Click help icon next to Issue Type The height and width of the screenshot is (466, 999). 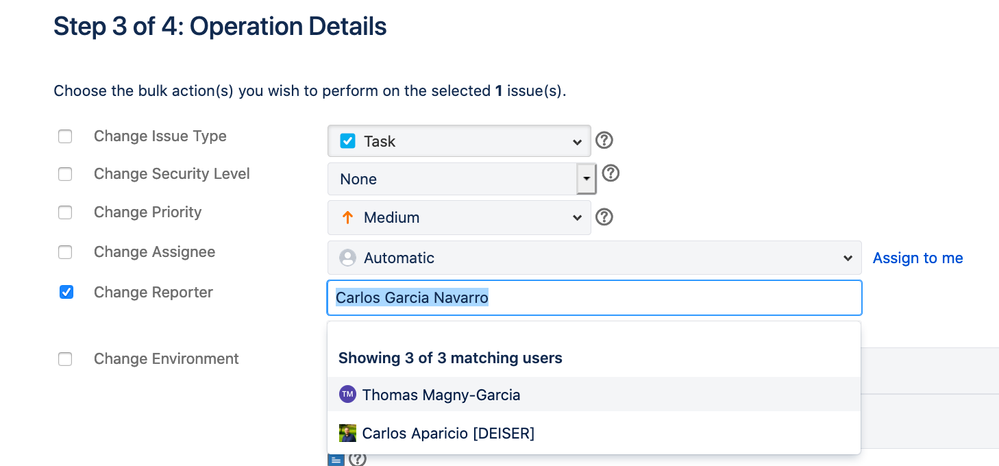click(x=604, y=141)
